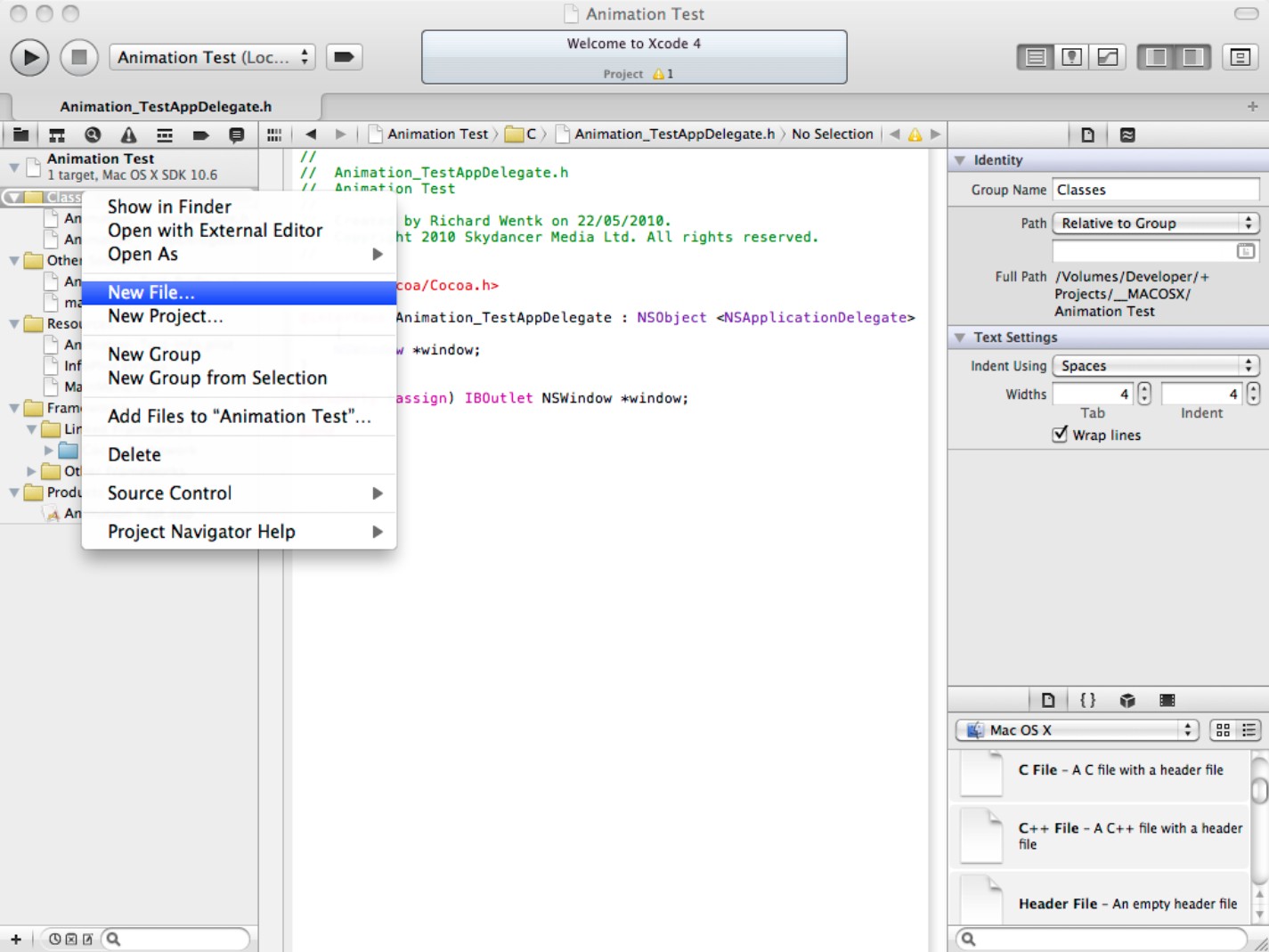Click the Stop button in toolbar
This screenshot has width=1269, height=952.
[x=78, y=57]
